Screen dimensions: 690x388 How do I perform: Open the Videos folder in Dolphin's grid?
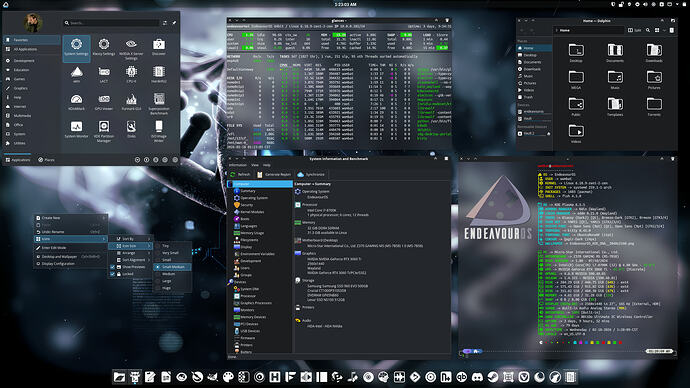pyautogui.click(x=576, y=134)
